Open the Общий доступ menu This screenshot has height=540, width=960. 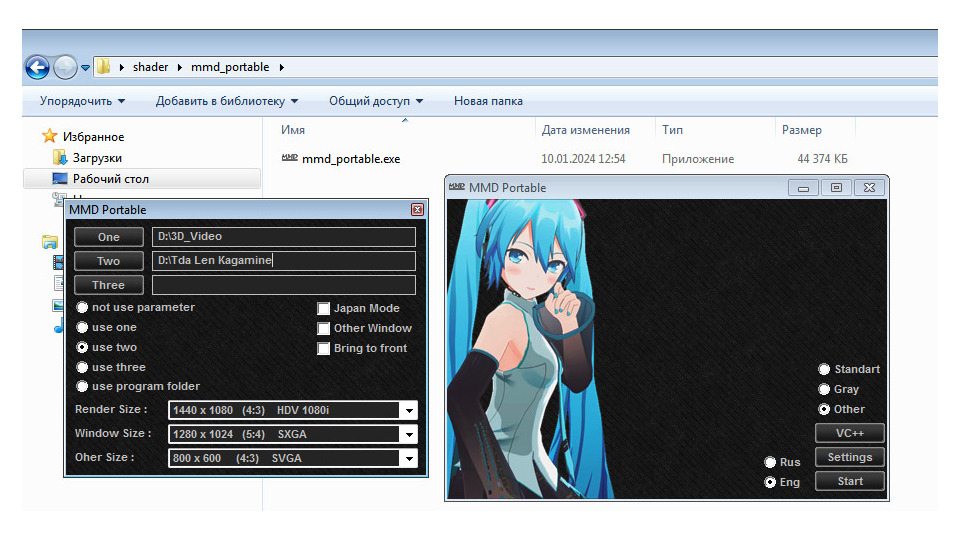pyautogui.click(x=376, y=101)
